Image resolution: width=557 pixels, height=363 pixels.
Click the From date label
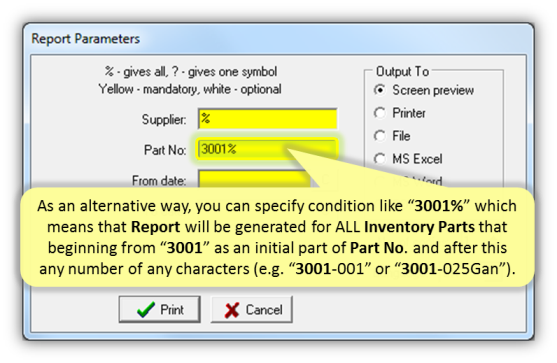click(159, 180)
